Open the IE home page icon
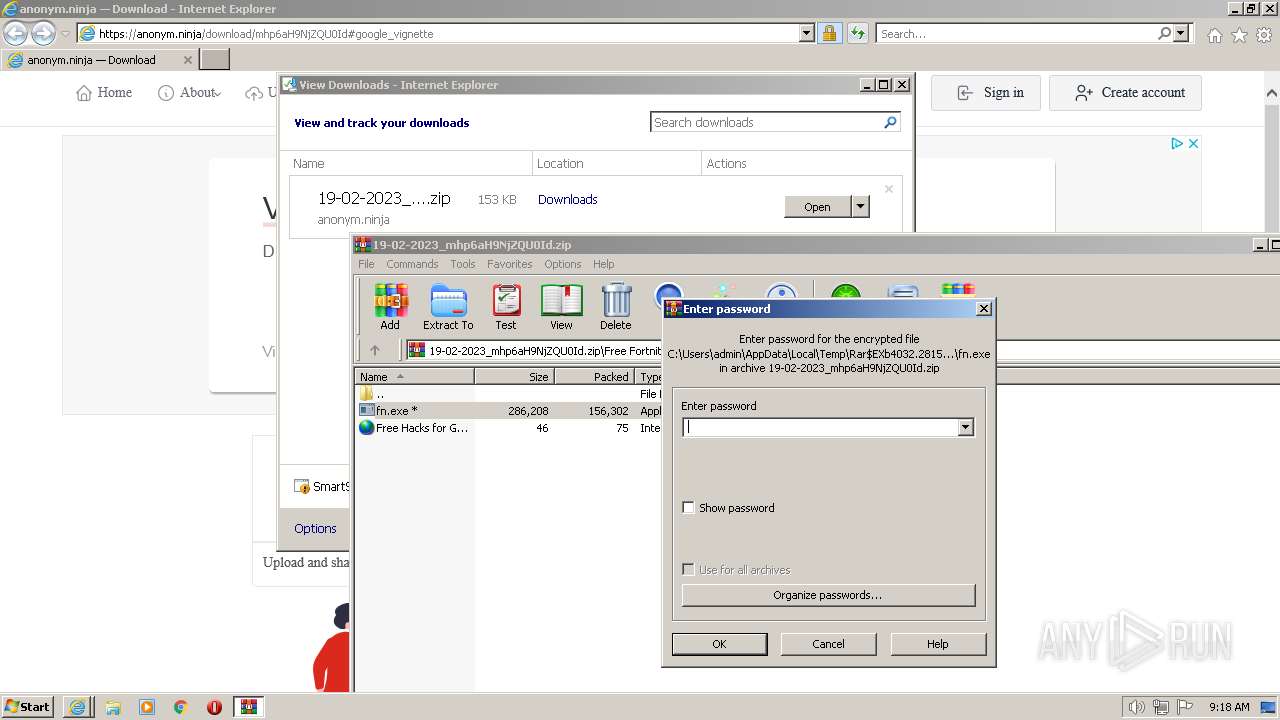Viewport: 1280px width, 720px height. tap(1214, 35)
